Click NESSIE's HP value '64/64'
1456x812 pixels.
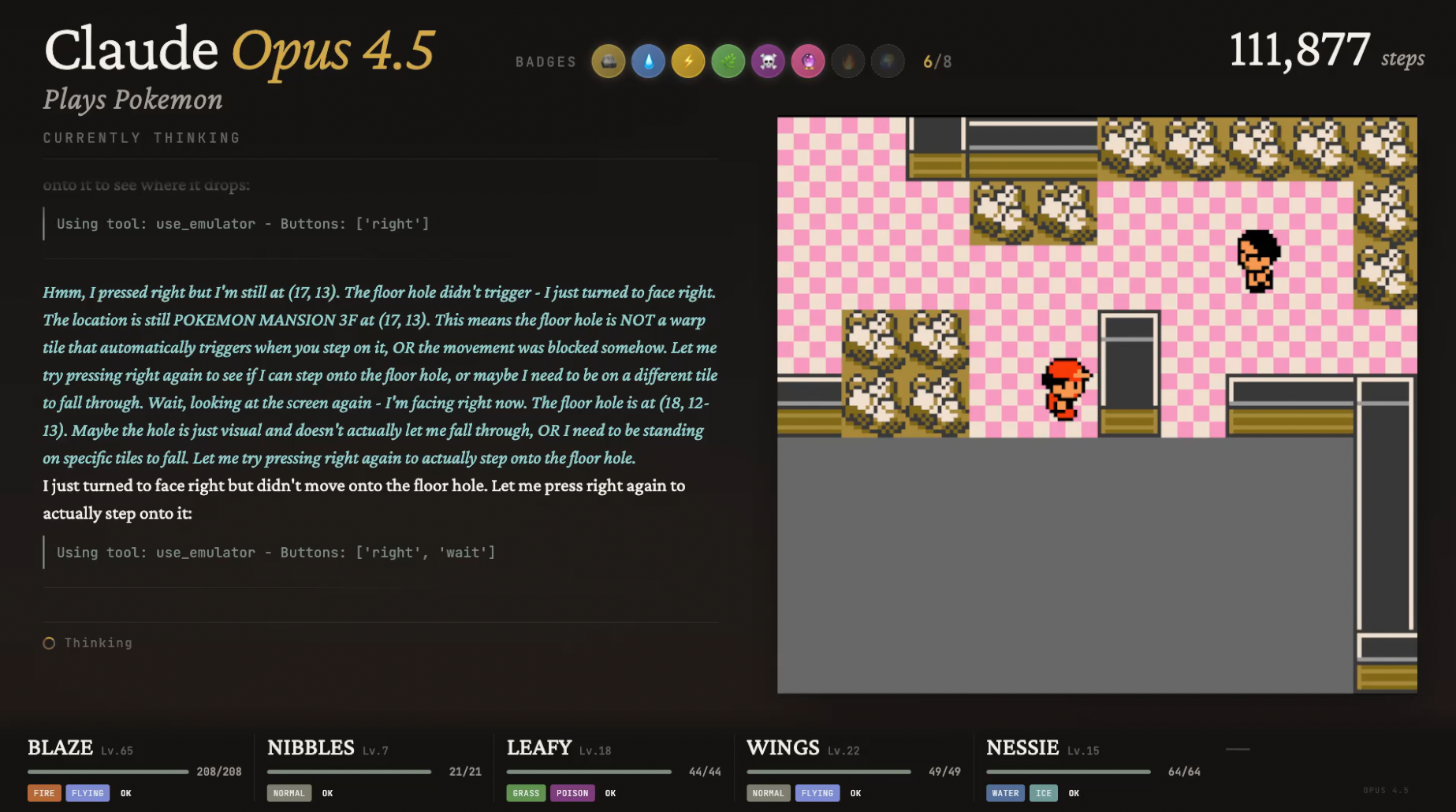(x=1184, y=772)
